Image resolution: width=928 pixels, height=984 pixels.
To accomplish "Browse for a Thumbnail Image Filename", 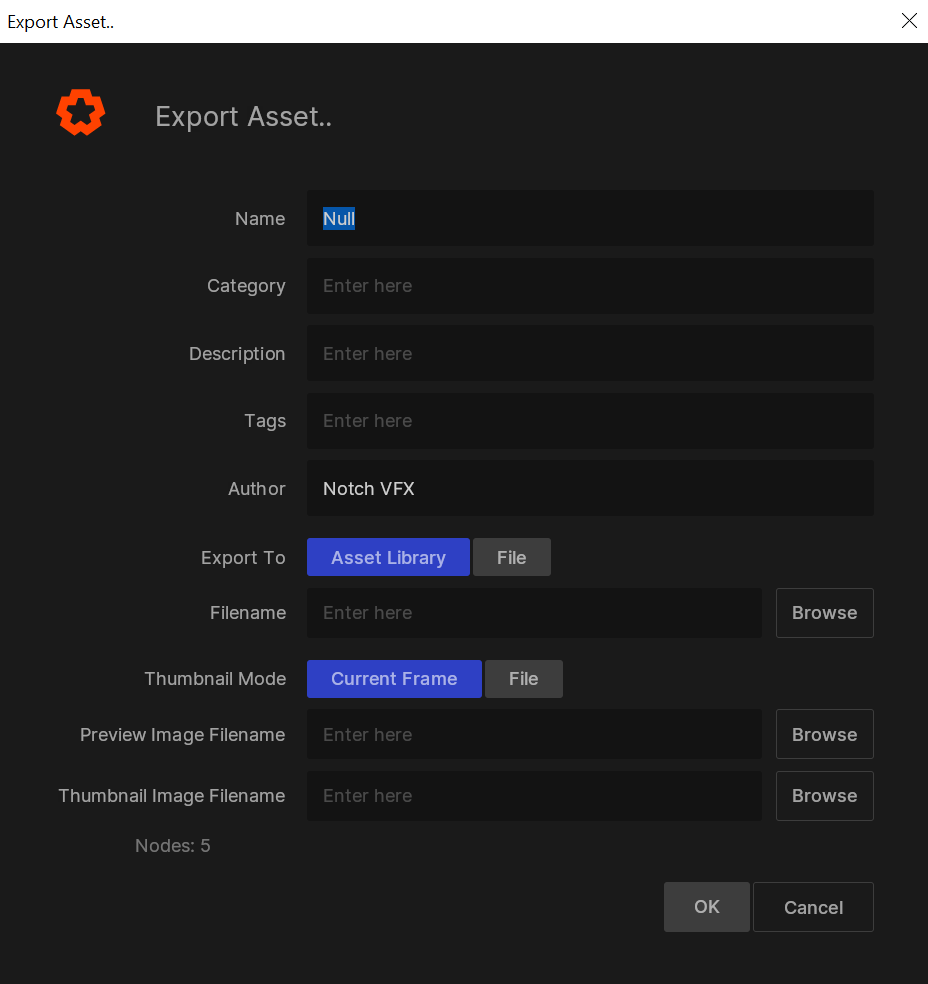I will pyautogui.click(x=824, y=795).
